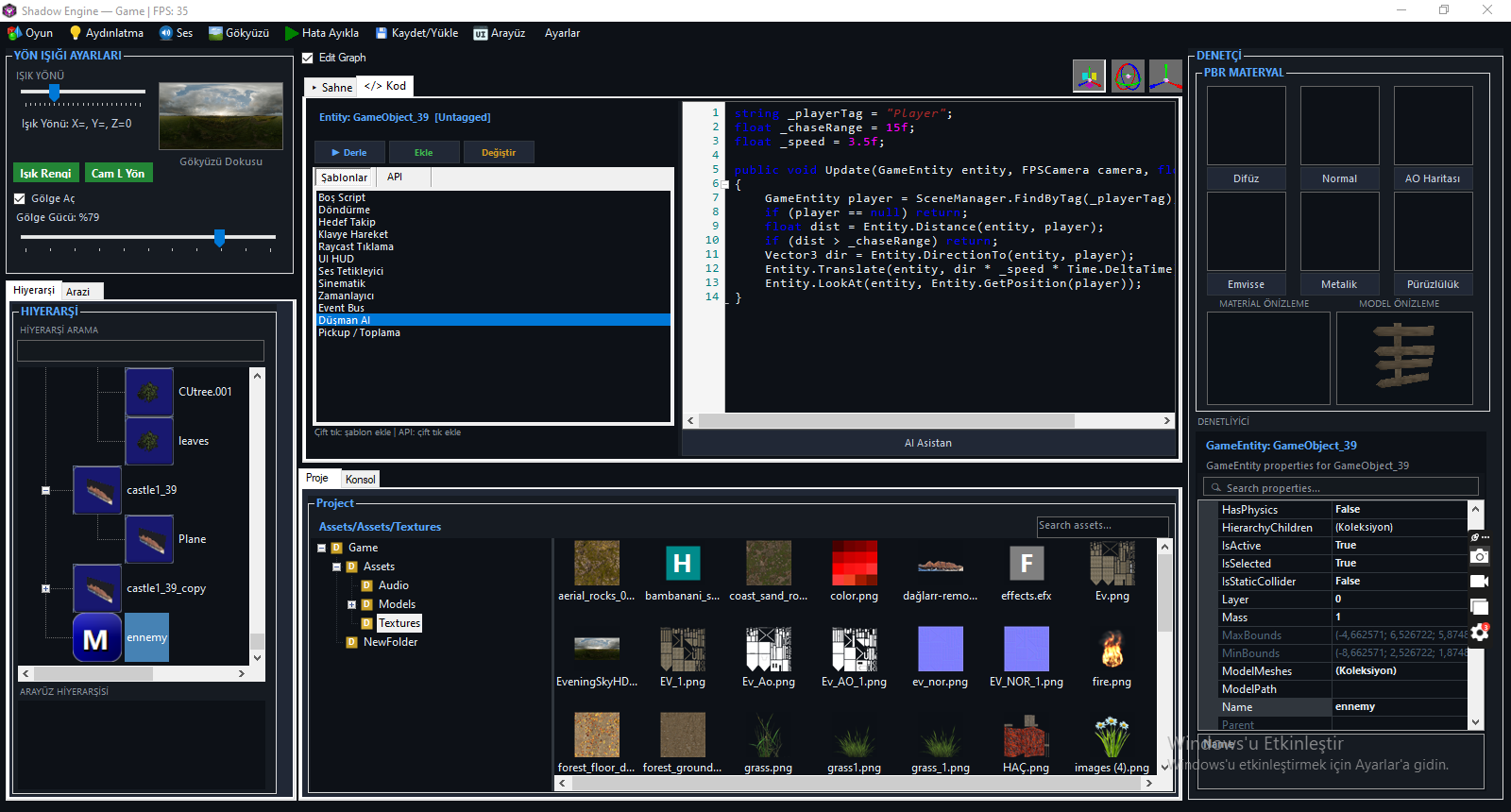This screenshot has height=812, width=1511.
Task: Click the video record overlay icon
Action: point(1480,581)
